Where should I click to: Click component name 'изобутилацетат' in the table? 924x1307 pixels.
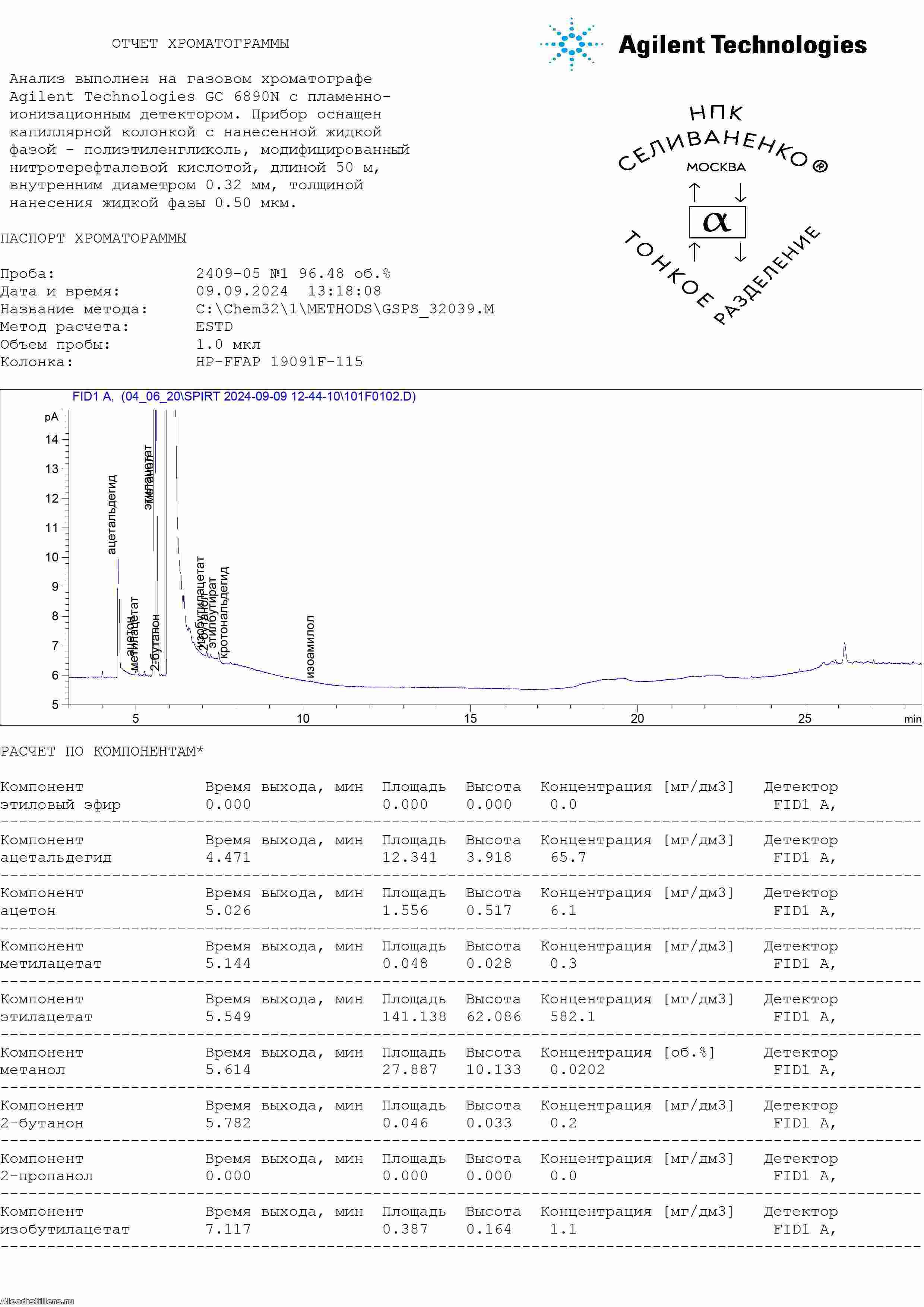coord(65,1229)
